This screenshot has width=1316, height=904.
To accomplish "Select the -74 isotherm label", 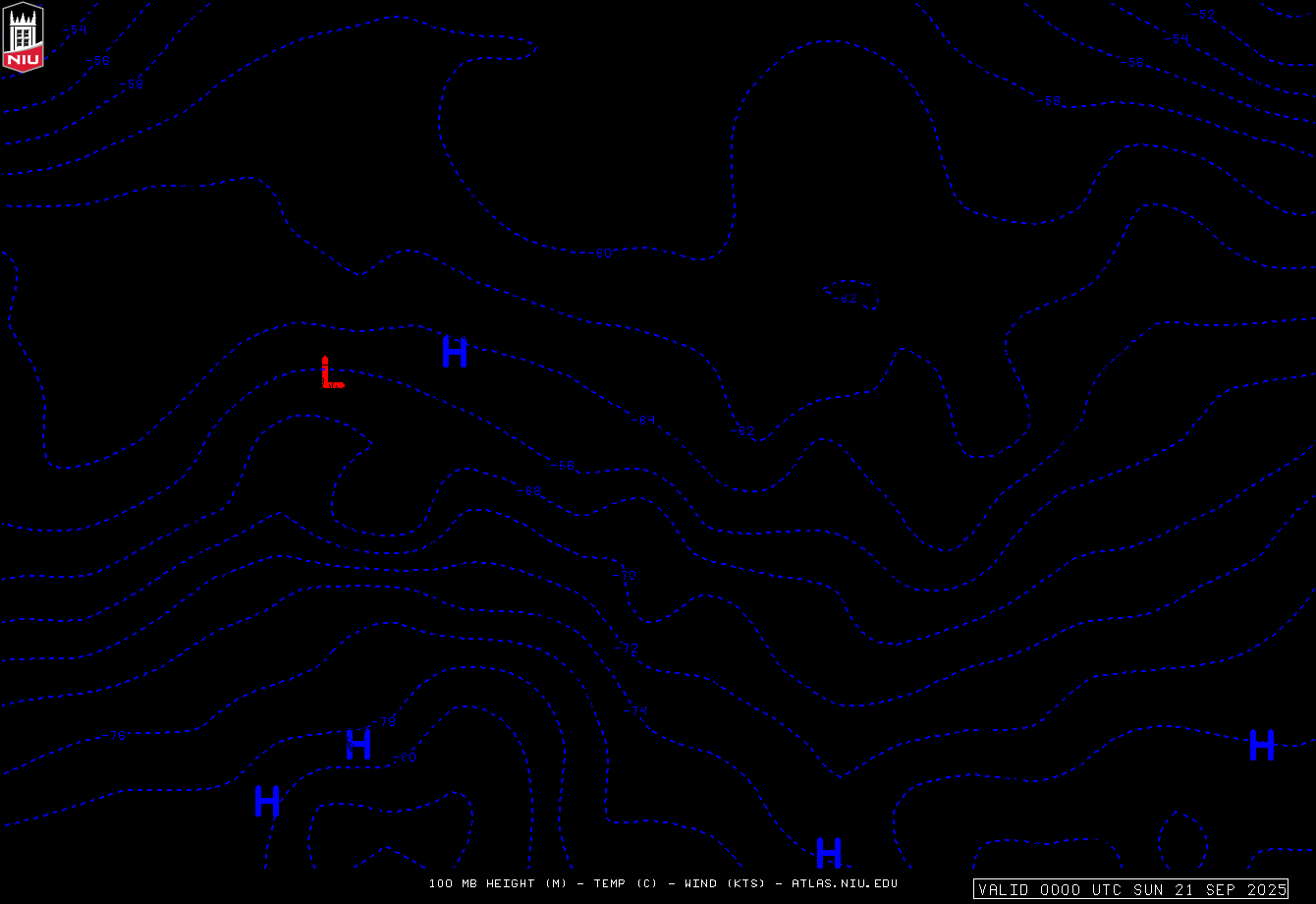I will (635, 710).
